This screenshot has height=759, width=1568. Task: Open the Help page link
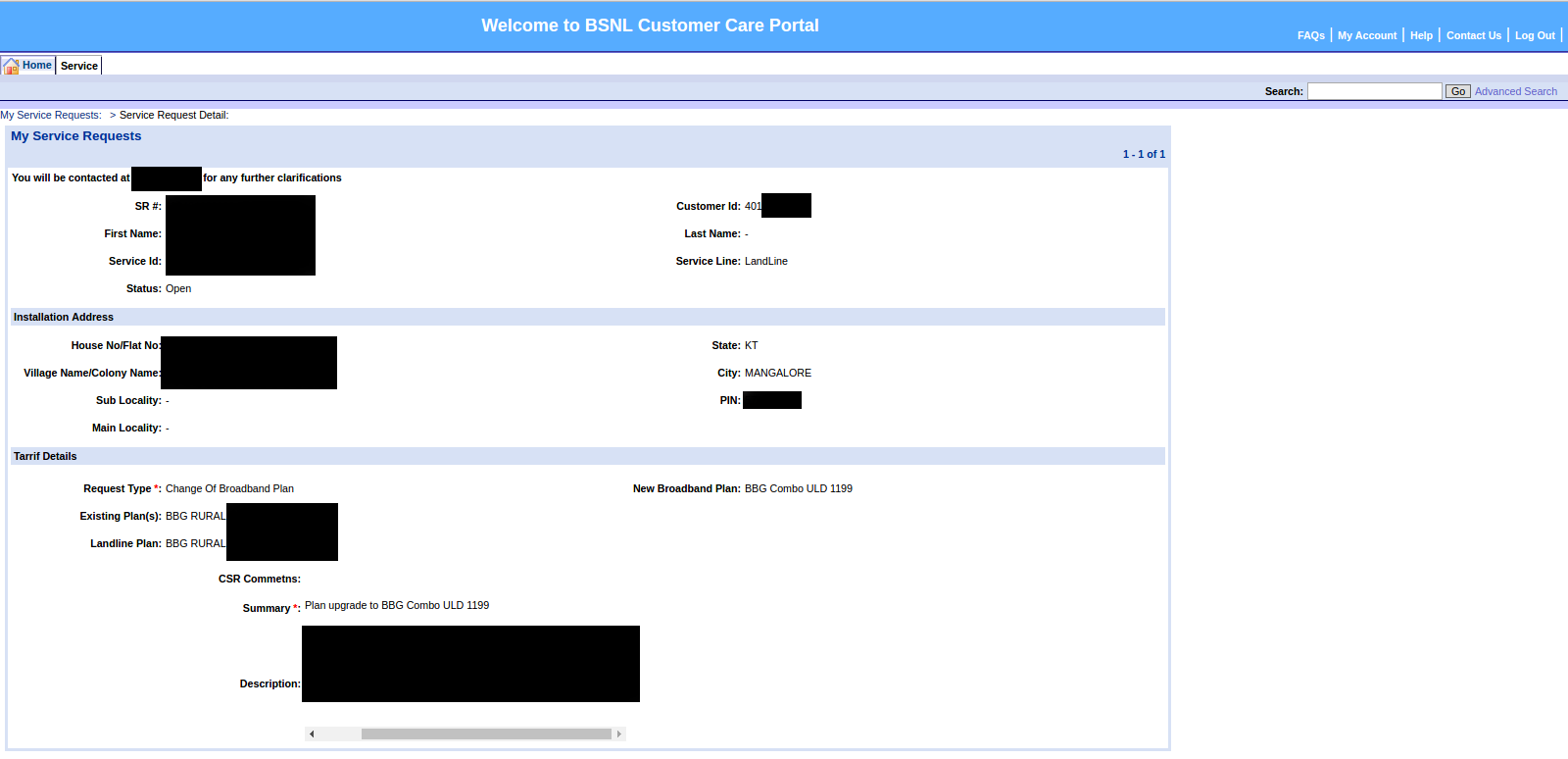pos(1421,35)
